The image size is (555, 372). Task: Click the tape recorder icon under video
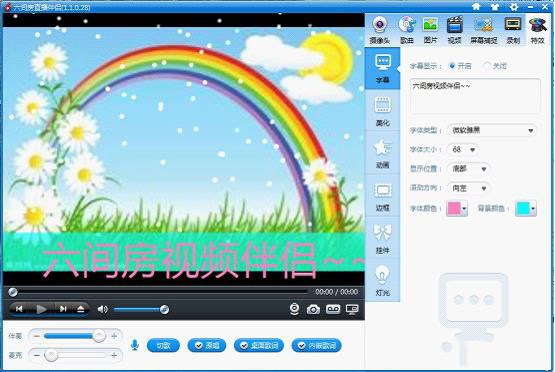tap(333, 309)
